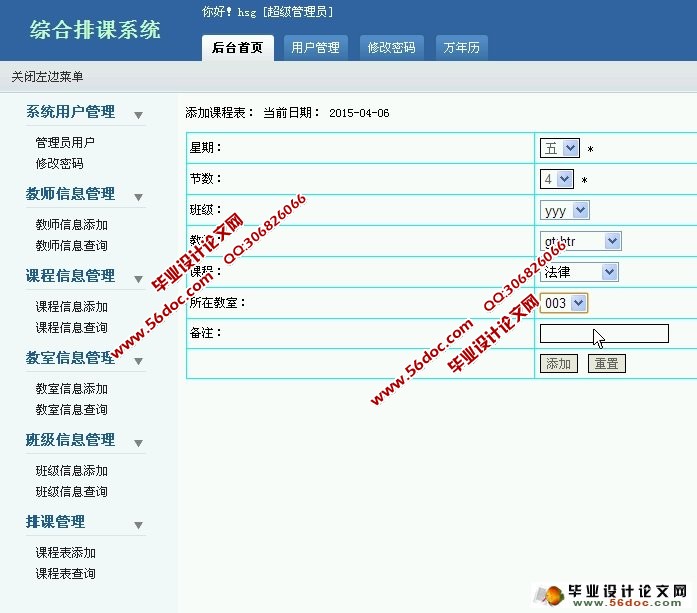The height and width of the screenshot is (613, 697).
Task: Toggle the 排课管理 section arrow
Action: (138, 525)
